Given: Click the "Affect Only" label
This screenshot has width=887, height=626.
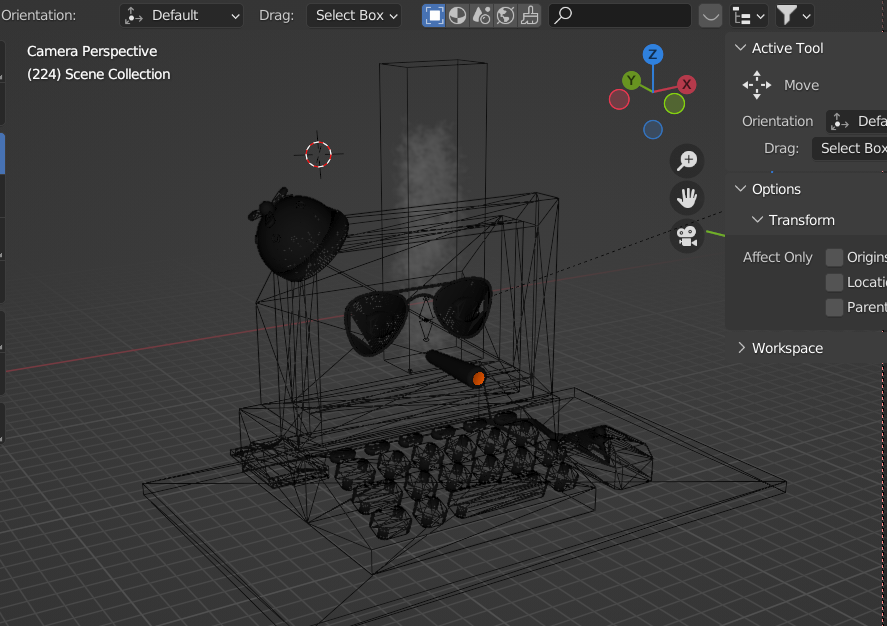Looking at the screenshot, I should tap(777, 257).
